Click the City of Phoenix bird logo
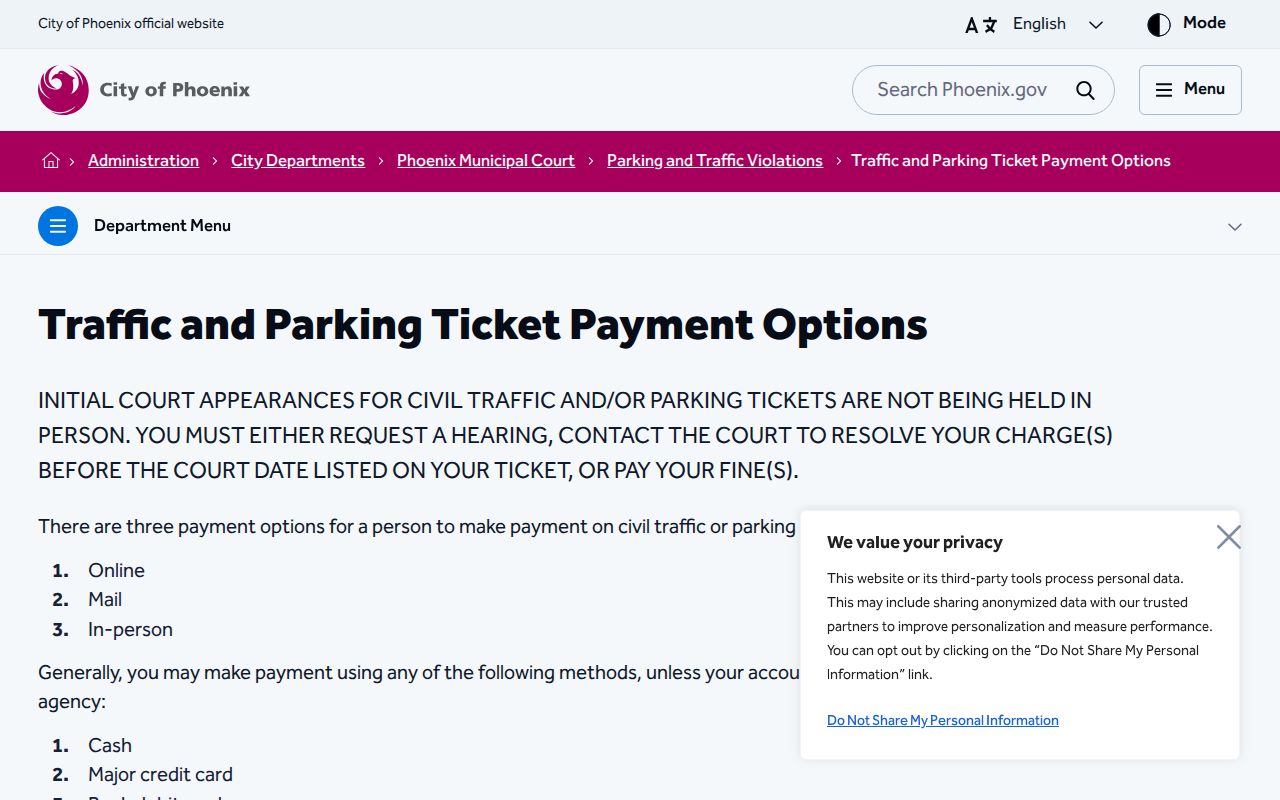1280x800 pixels. click(x=63, y=90)
